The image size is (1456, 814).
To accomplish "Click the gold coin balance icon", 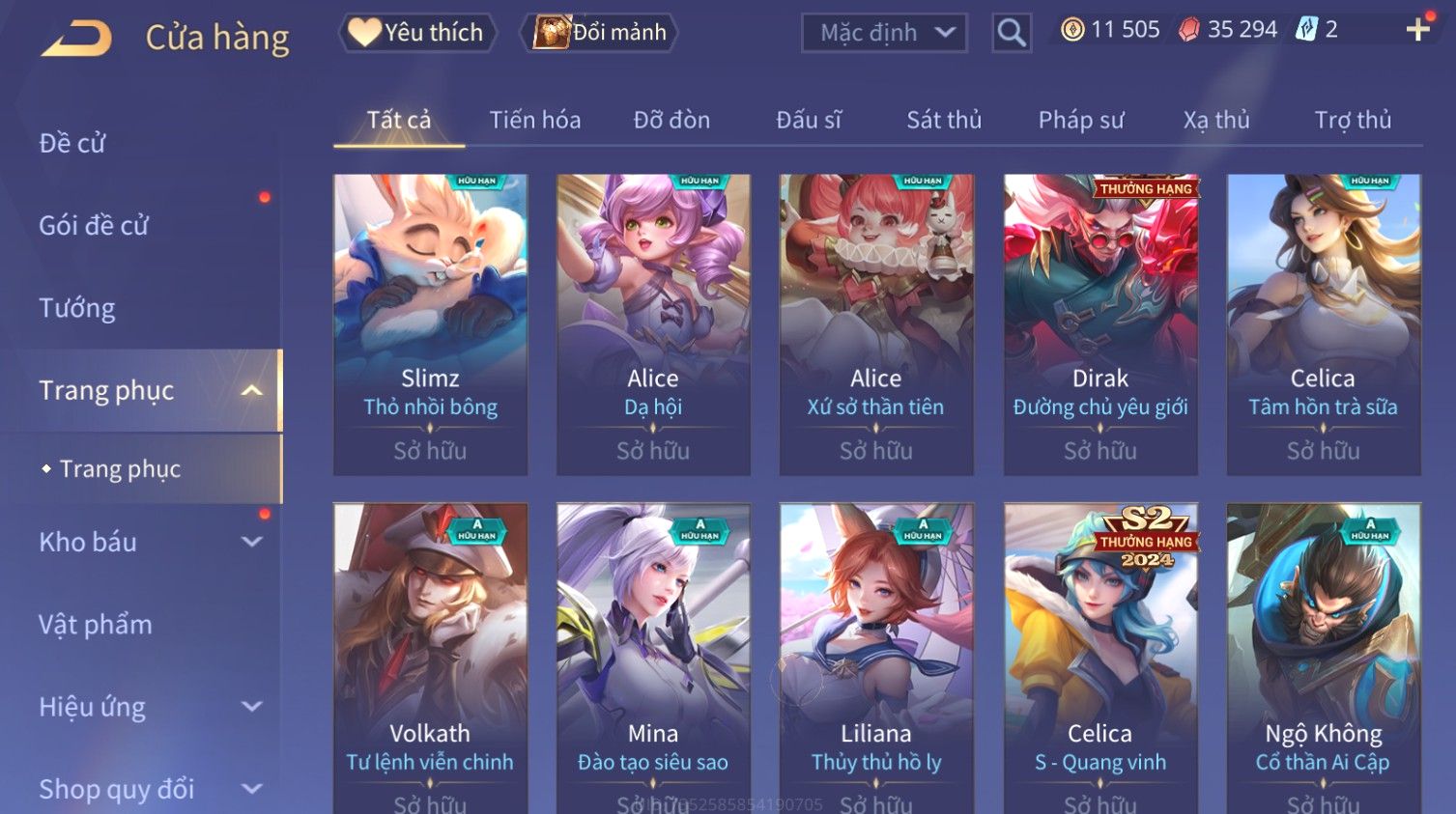I will [1072, 30].
